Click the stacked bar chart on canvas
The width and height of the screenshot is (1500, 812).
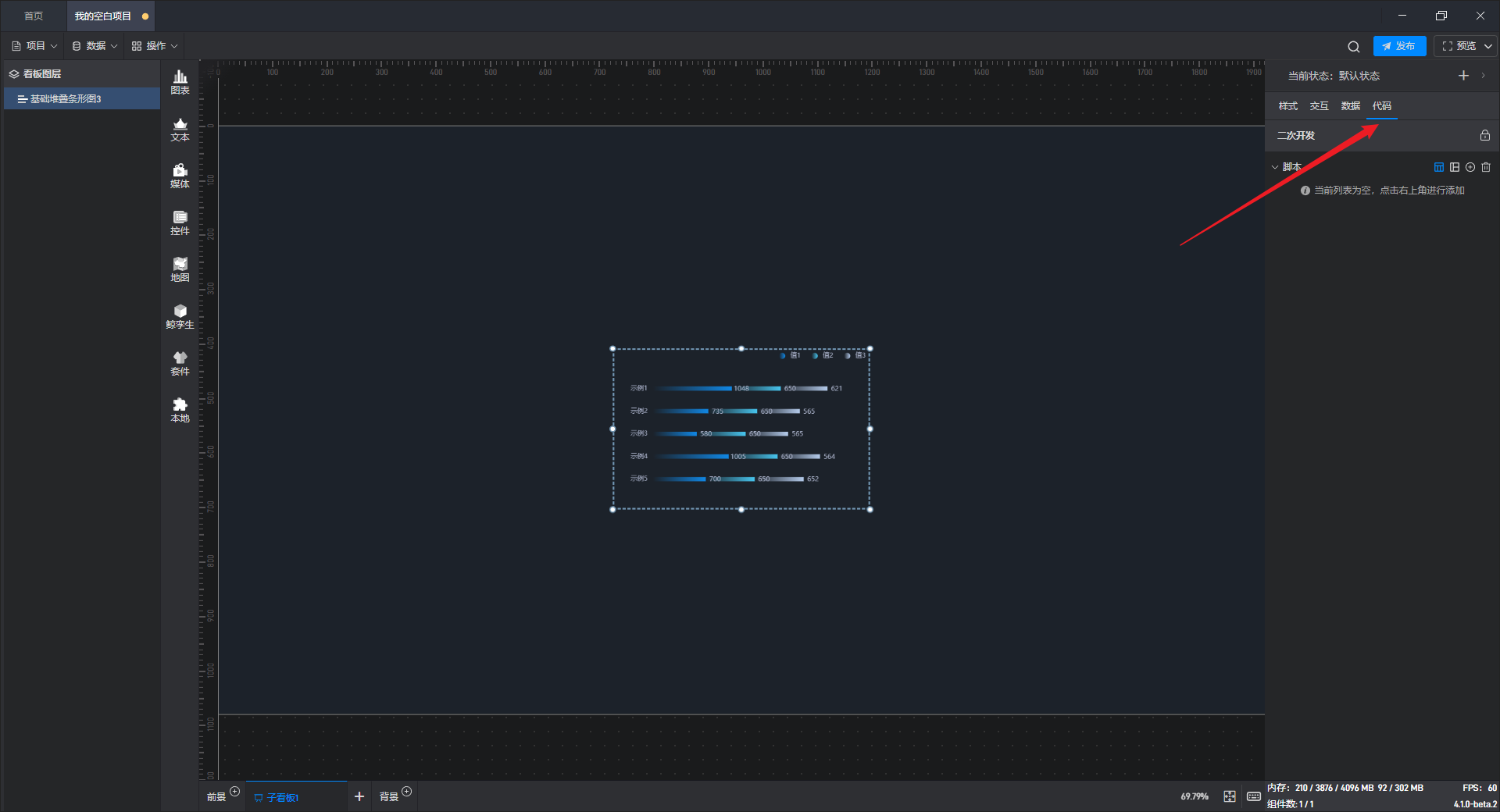(x=741, y=429)
